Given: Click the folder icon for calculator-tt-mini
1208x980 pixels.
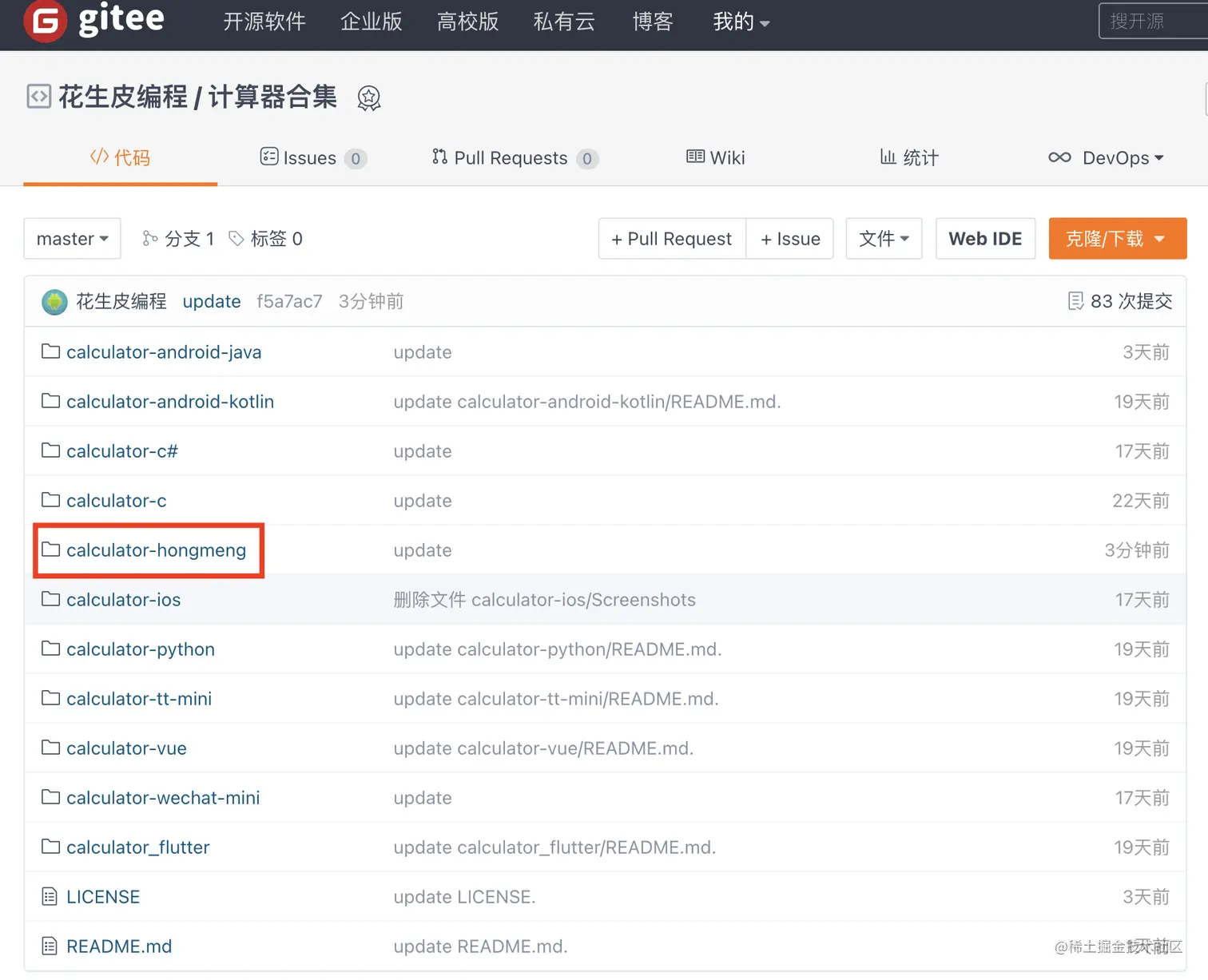Looking at the screenshot, I should 50,698.
